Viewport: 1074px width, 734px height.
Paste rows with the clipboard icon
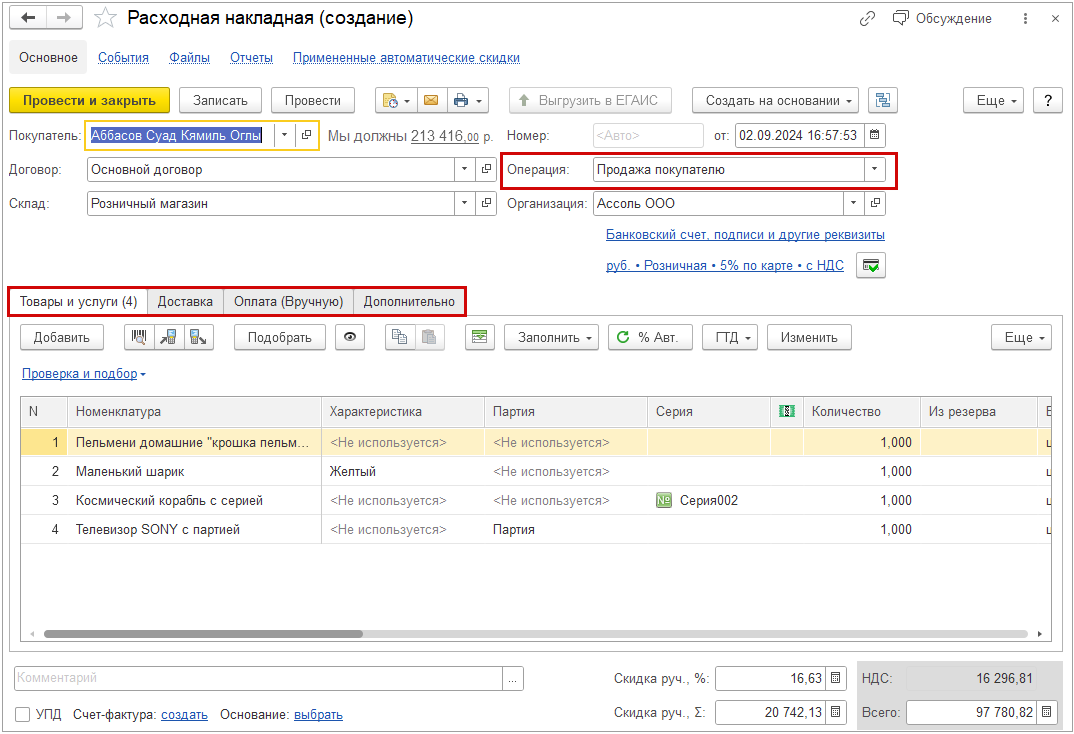[429, 338]
